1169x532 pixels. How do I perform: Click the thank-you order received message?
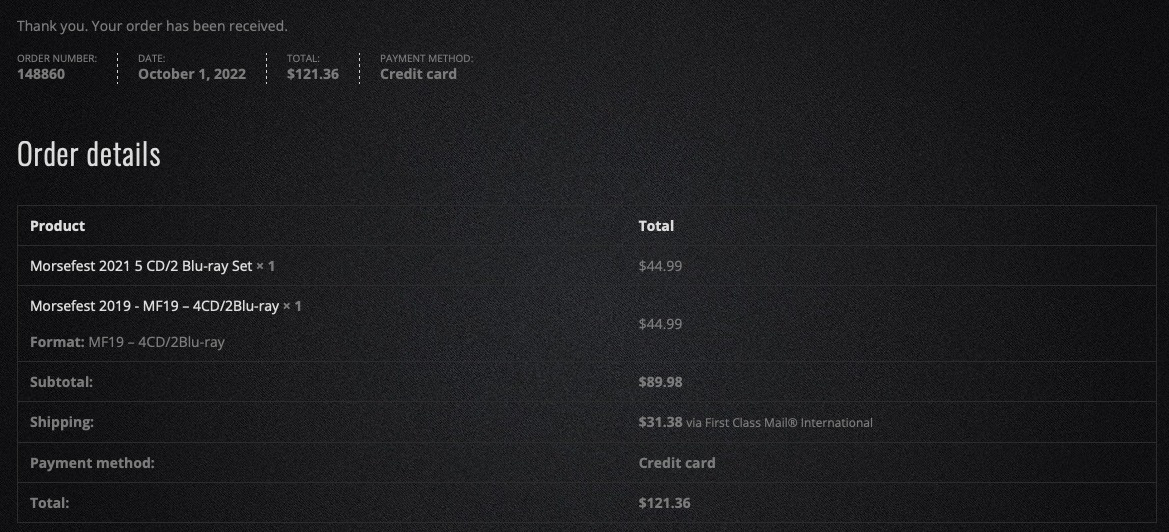[152, 26]
